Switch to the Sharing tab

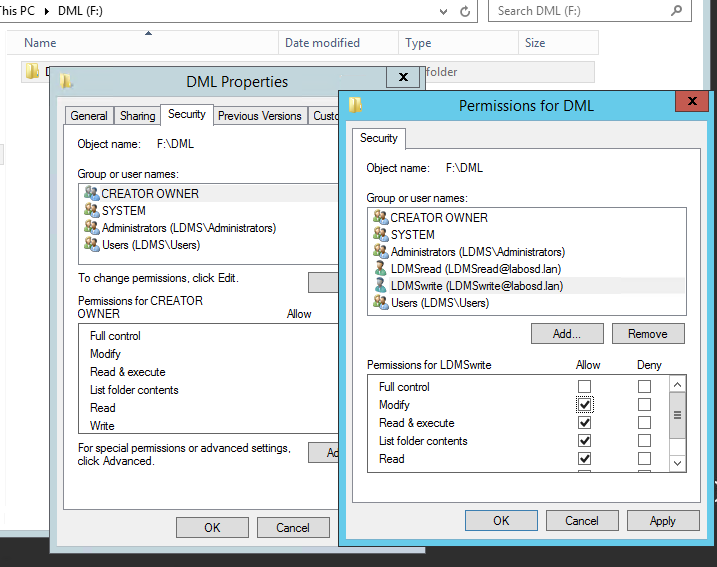[x=137, y=116]
